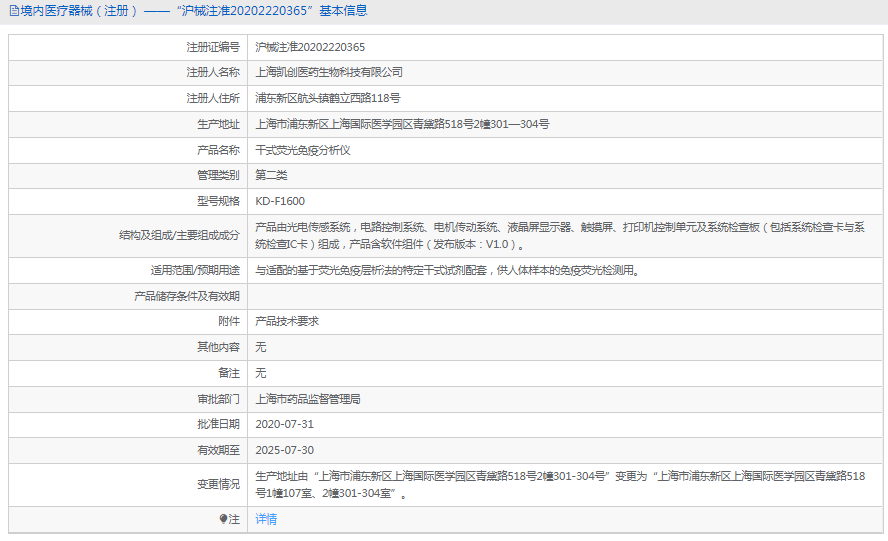Click attachment text 产品技术要求
This screenshot has width=888, height=541.
click(287, 321)
